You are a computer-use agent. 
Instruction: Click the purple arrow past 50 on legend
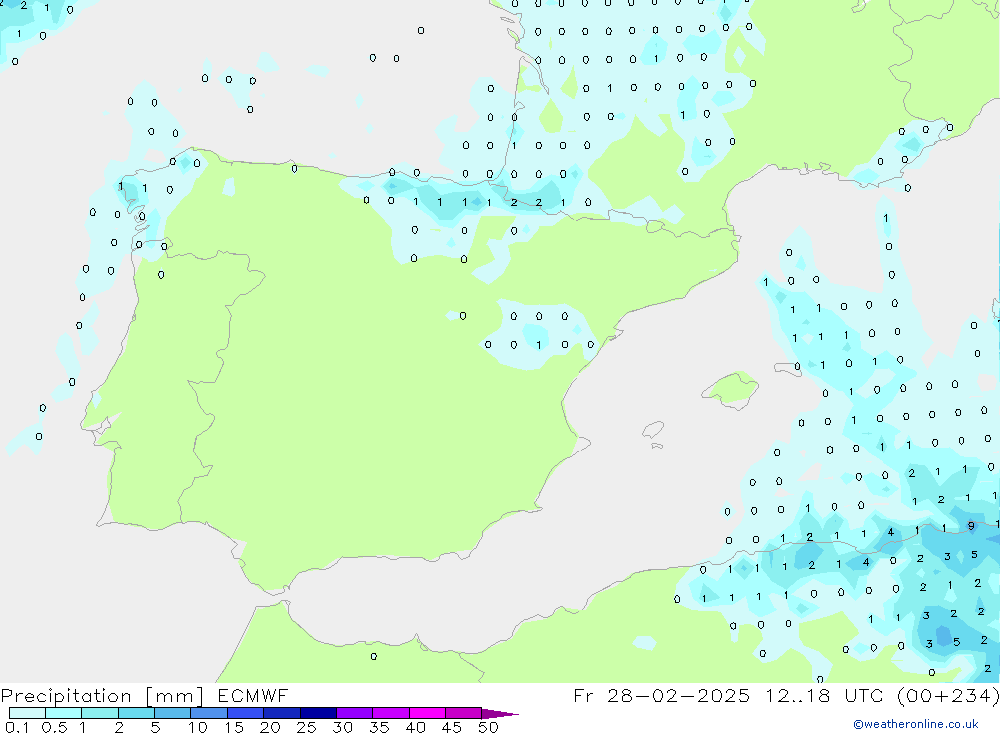(500, 714)
